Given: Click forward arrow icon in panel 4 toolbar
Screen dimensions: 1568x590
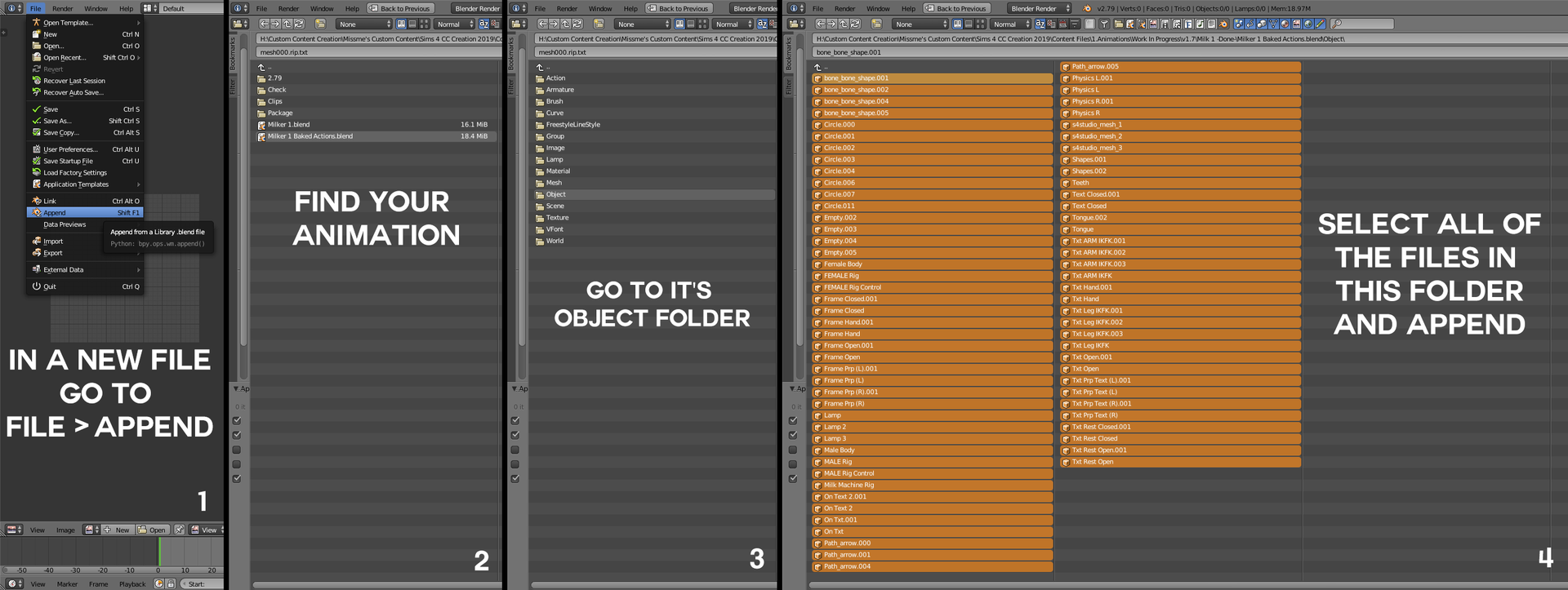Looking at the screenshot, I should pos(831,24).
